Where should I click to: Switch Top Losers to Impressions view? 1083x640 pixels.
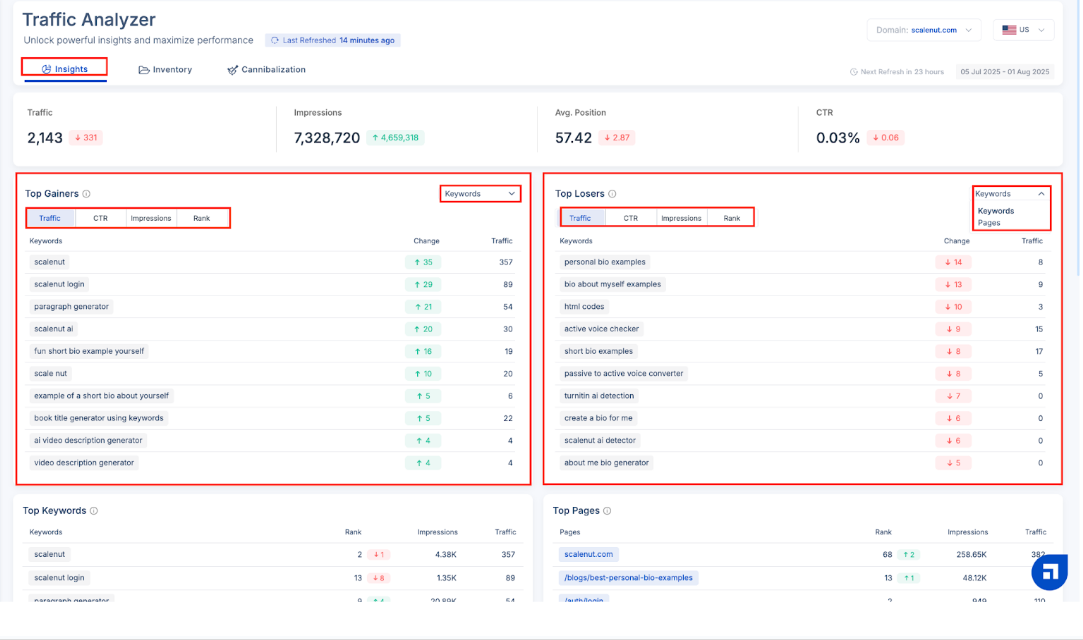tap(681, 218)
